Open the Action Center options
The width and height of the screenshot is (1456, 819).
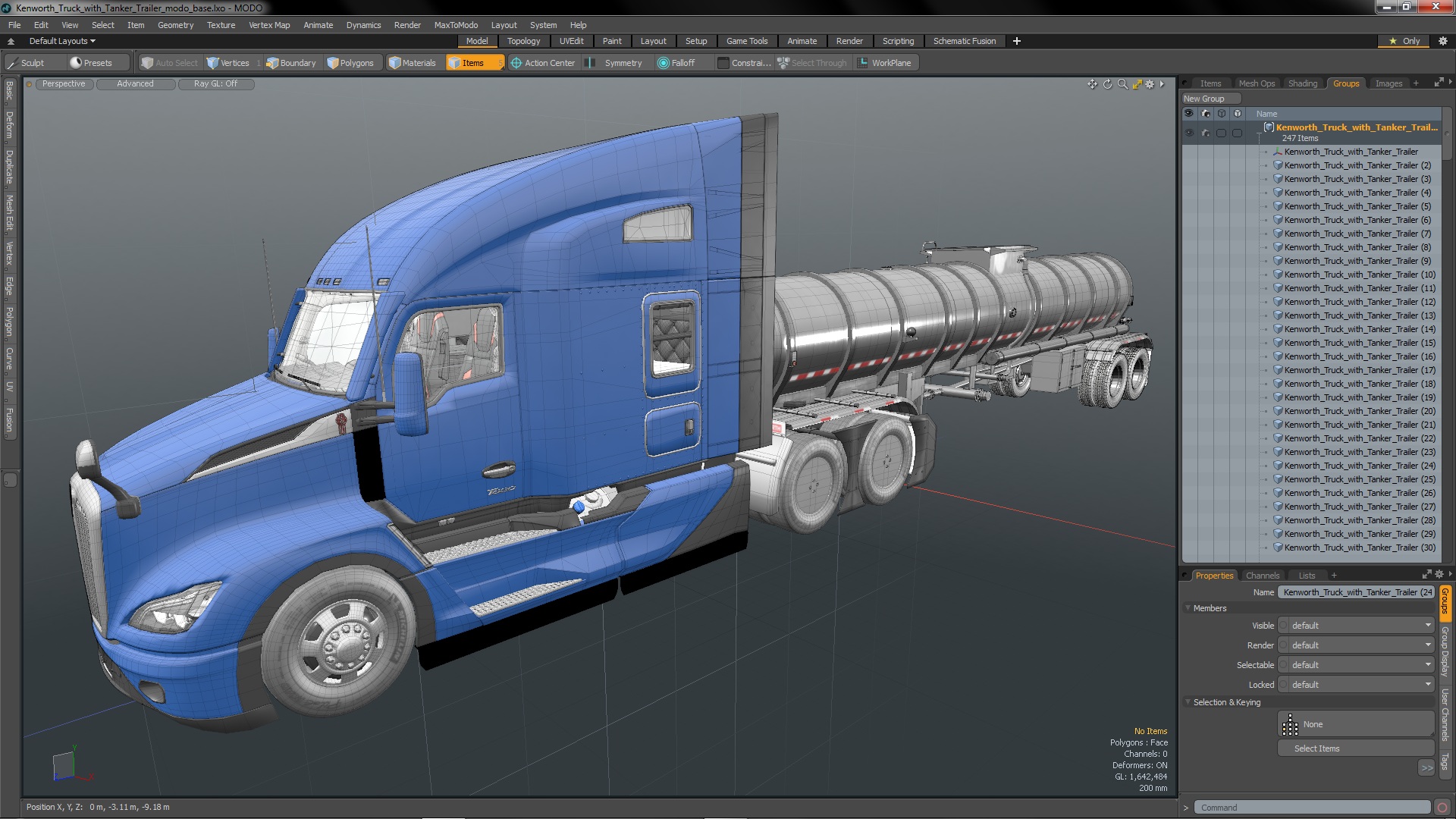point(543,63)
